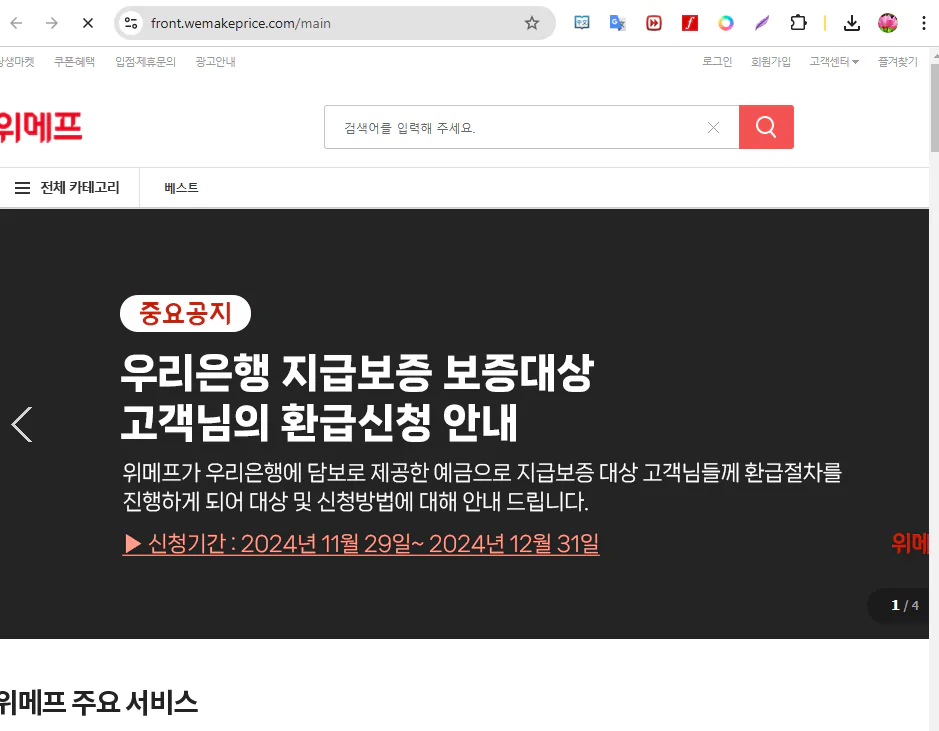Click the banner page indicator 1/4
Image resolution: width=939 pixels, height=731 pixels.
pos(904,605)
